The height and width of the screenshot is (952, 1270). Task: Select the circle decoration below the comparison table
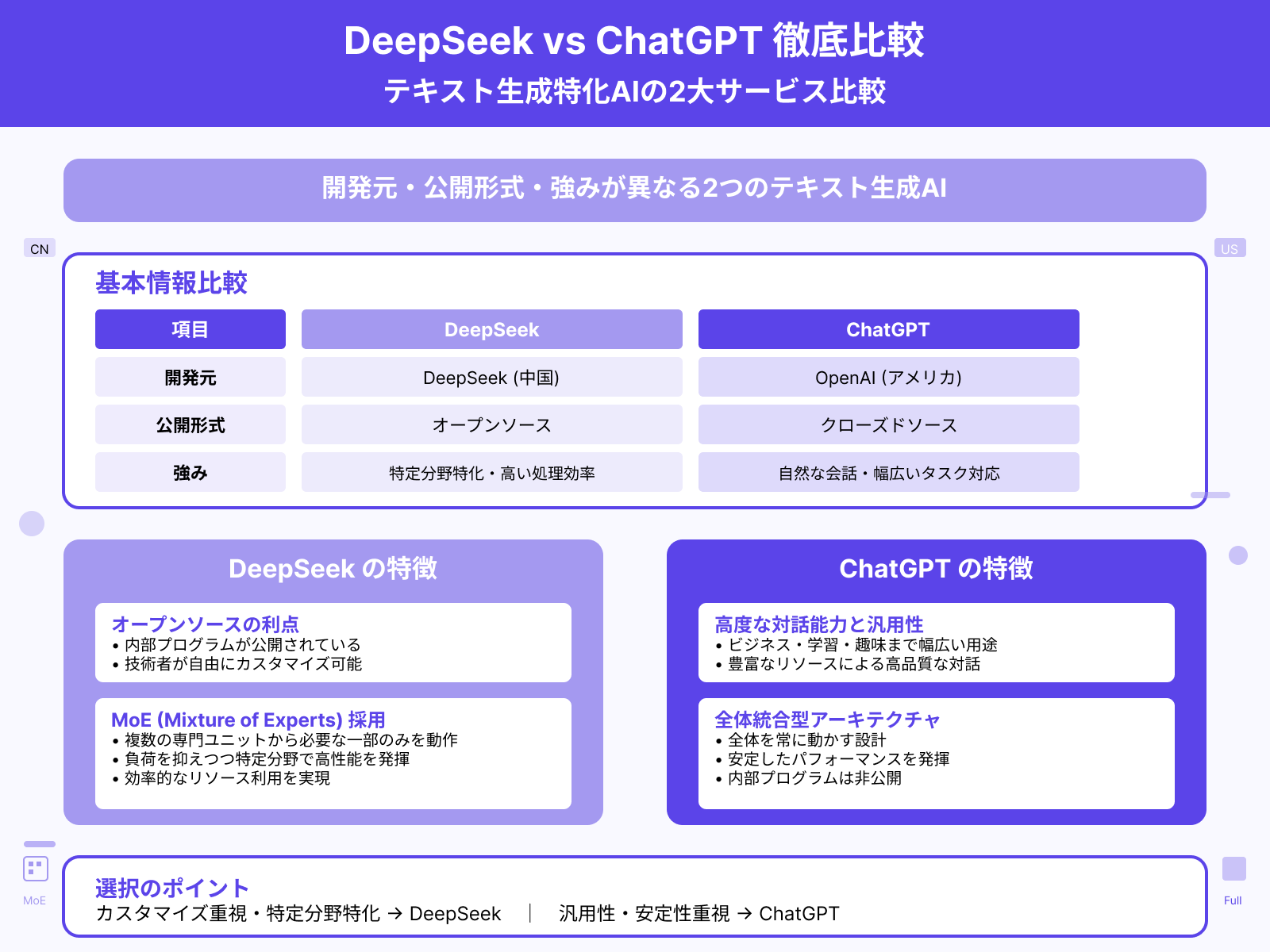(31, 524)
